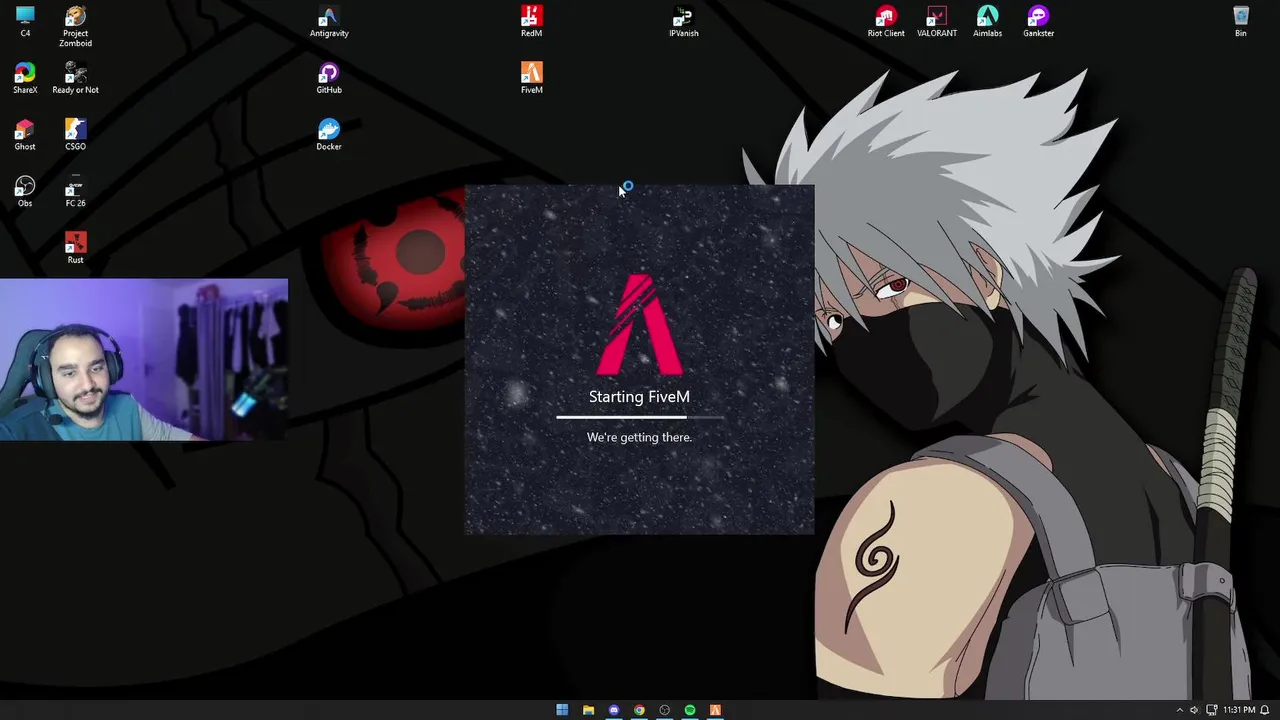Switch to Discord in the taskbar

point(614,710)
